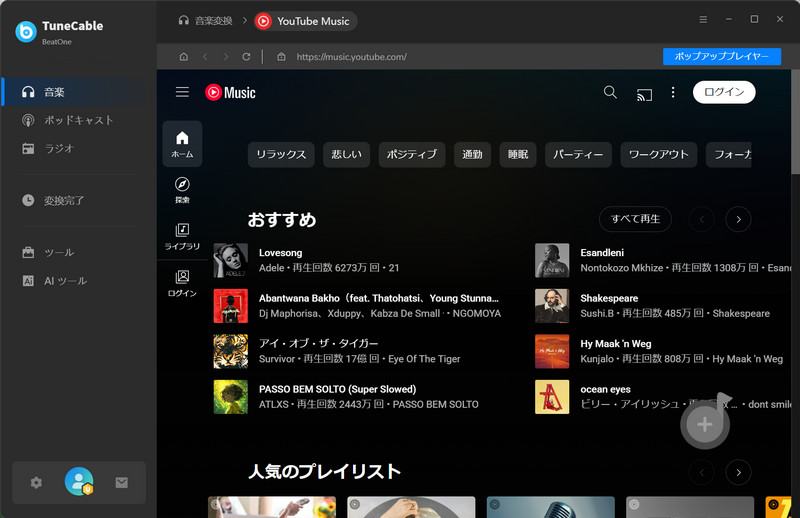This screenshot has width=800, height=518.
Task: Click the すべて再生 button
Action: pyautogui.click(x=635, y=219)
